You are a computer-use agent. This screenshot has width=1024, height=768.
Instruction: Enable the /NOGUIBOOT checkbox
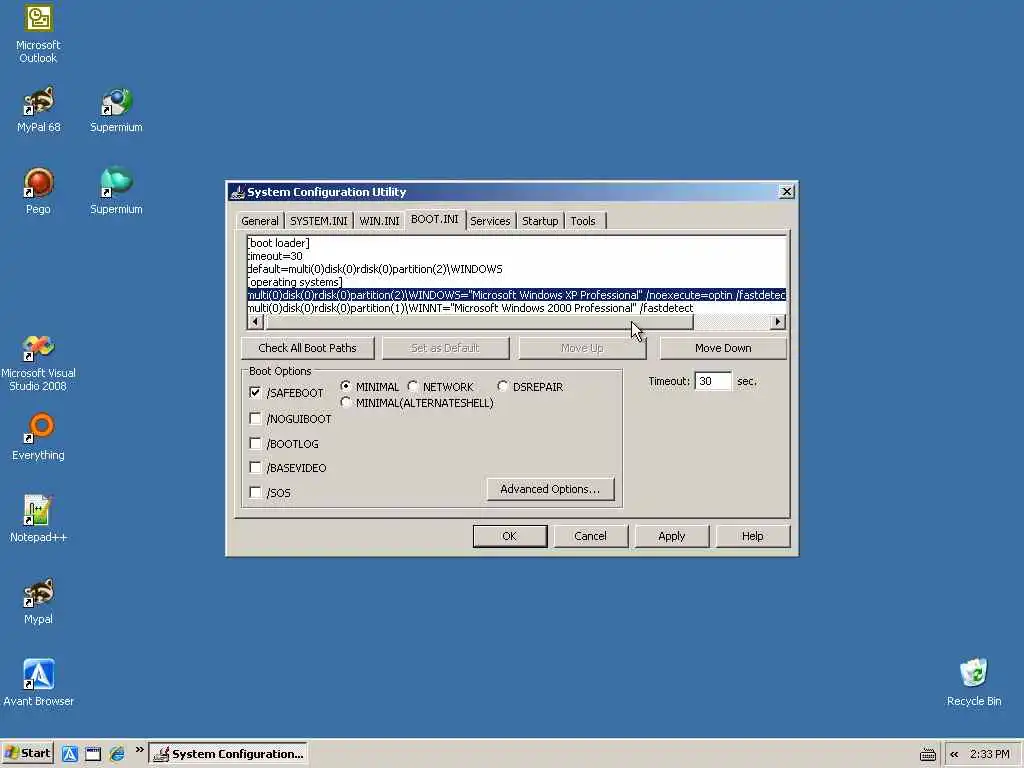(x=255, y=419)
